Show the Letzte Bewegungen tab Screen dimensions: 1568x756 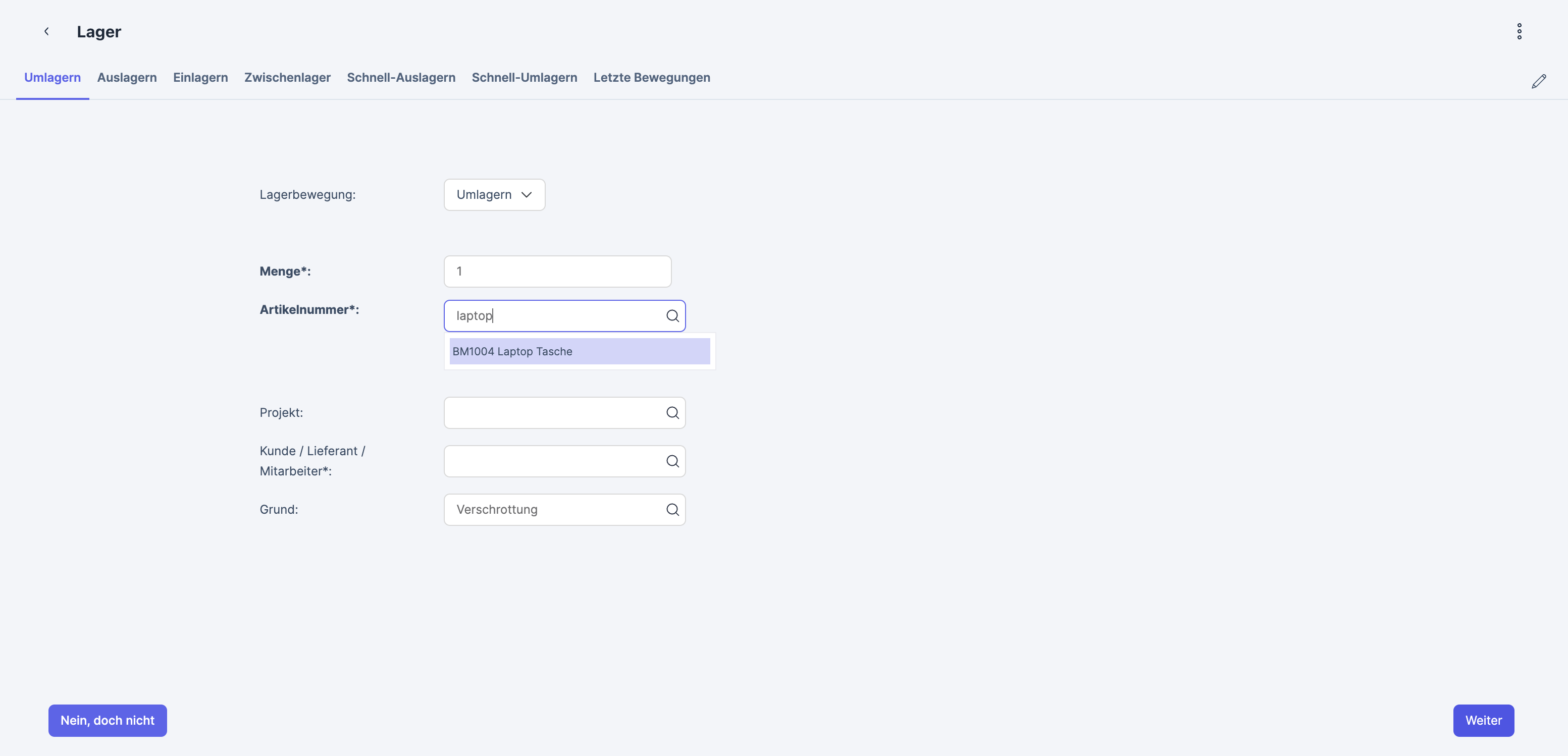tap(651, 77)
